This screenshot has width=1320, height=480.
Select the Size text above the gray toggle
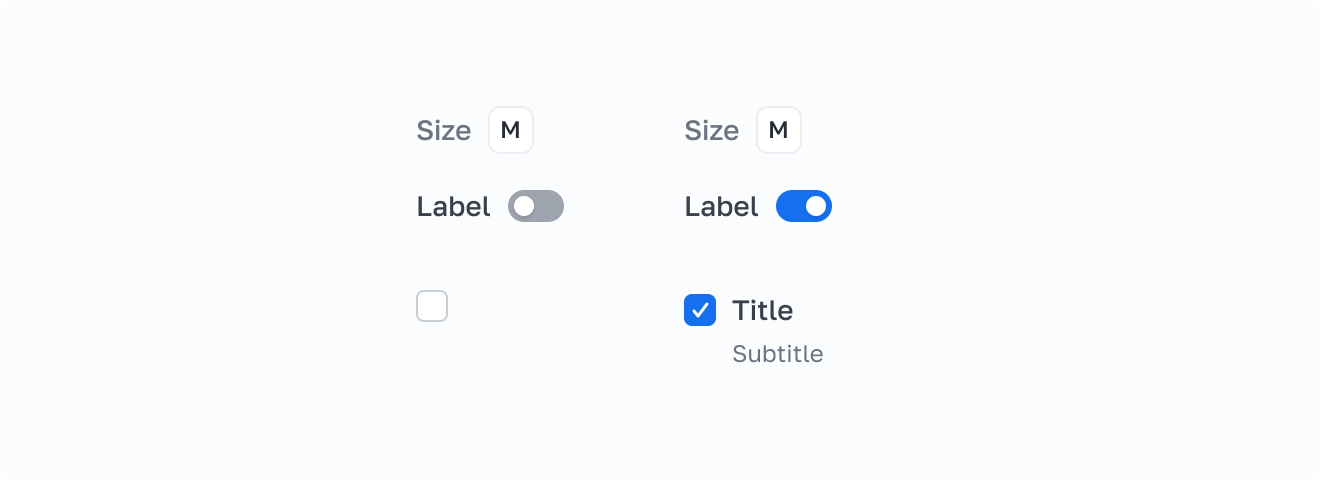pos(443,131)
